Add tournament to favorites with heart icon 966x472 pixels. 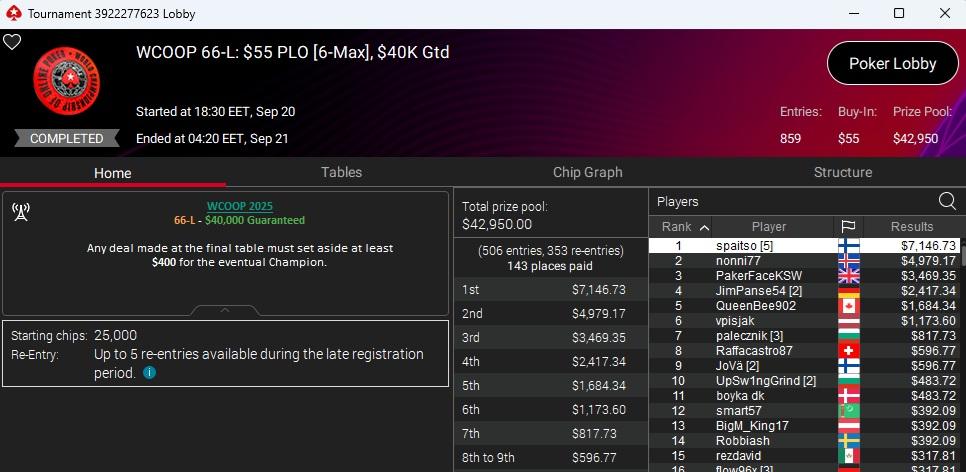(12, 42)
